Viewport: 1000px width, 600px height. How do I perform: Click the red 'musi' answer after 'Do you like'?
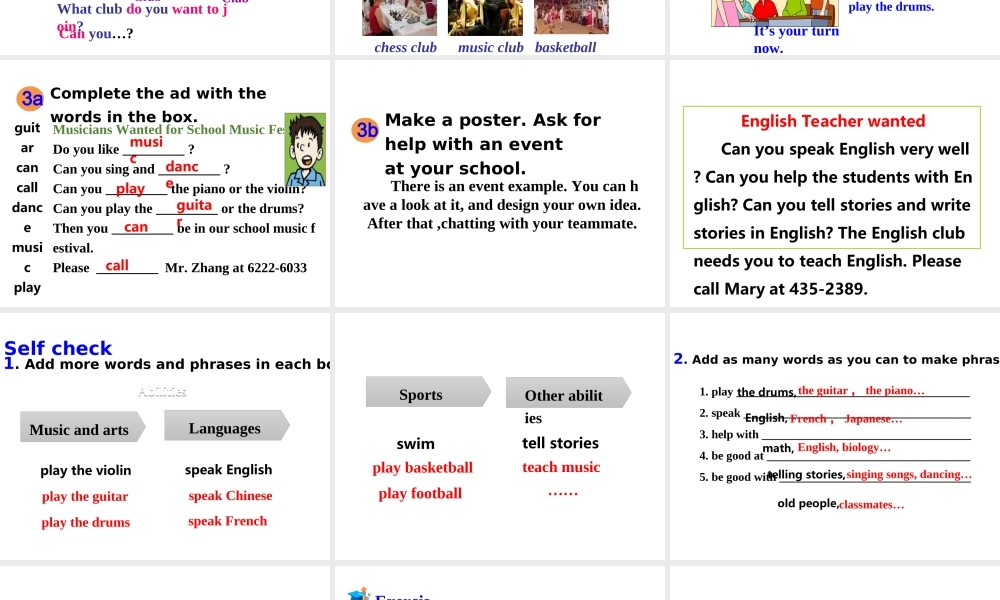146,142
